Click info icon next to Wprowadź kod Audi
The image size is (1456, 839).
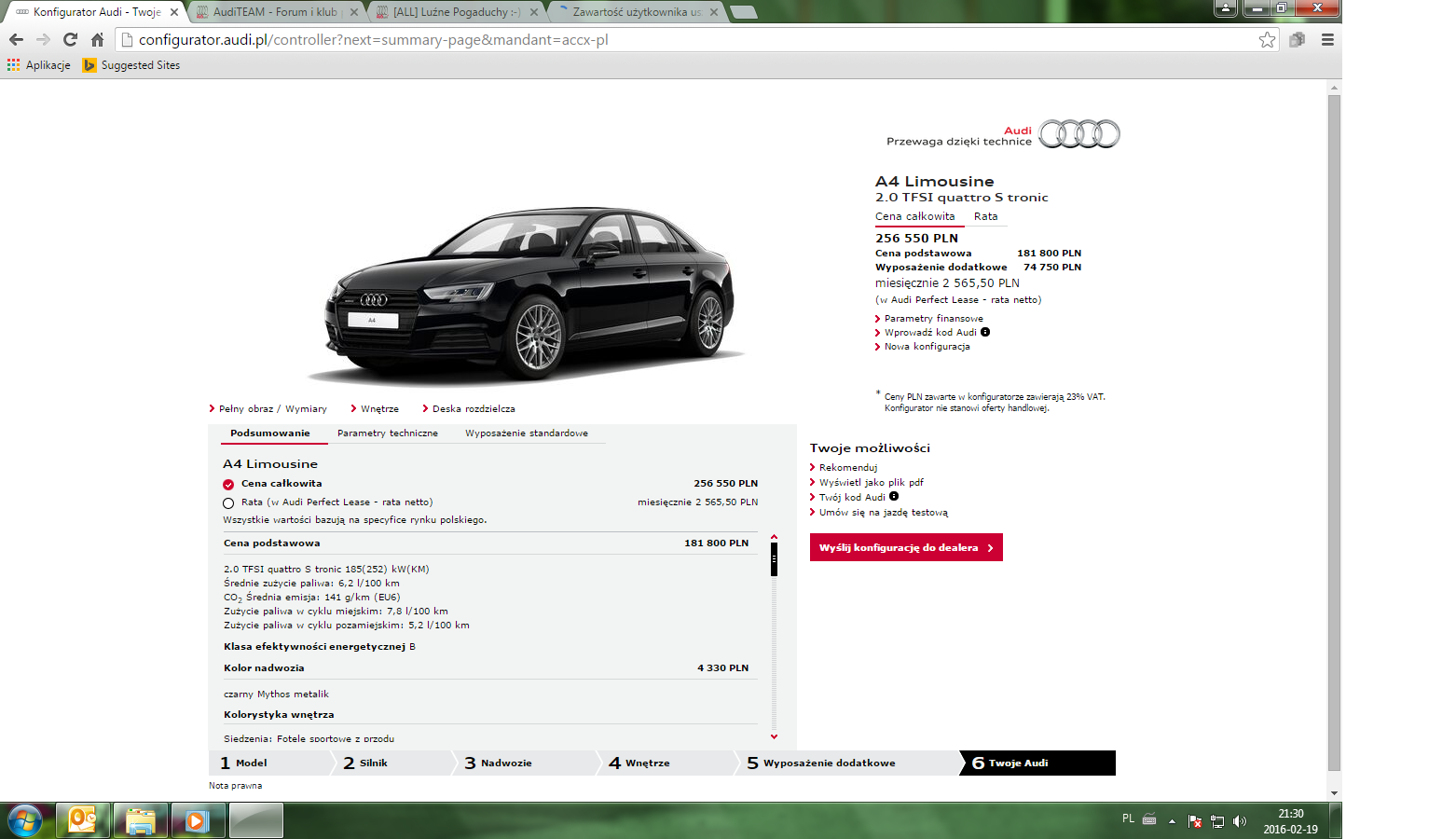pyautogui.click(x=985, y=332)
